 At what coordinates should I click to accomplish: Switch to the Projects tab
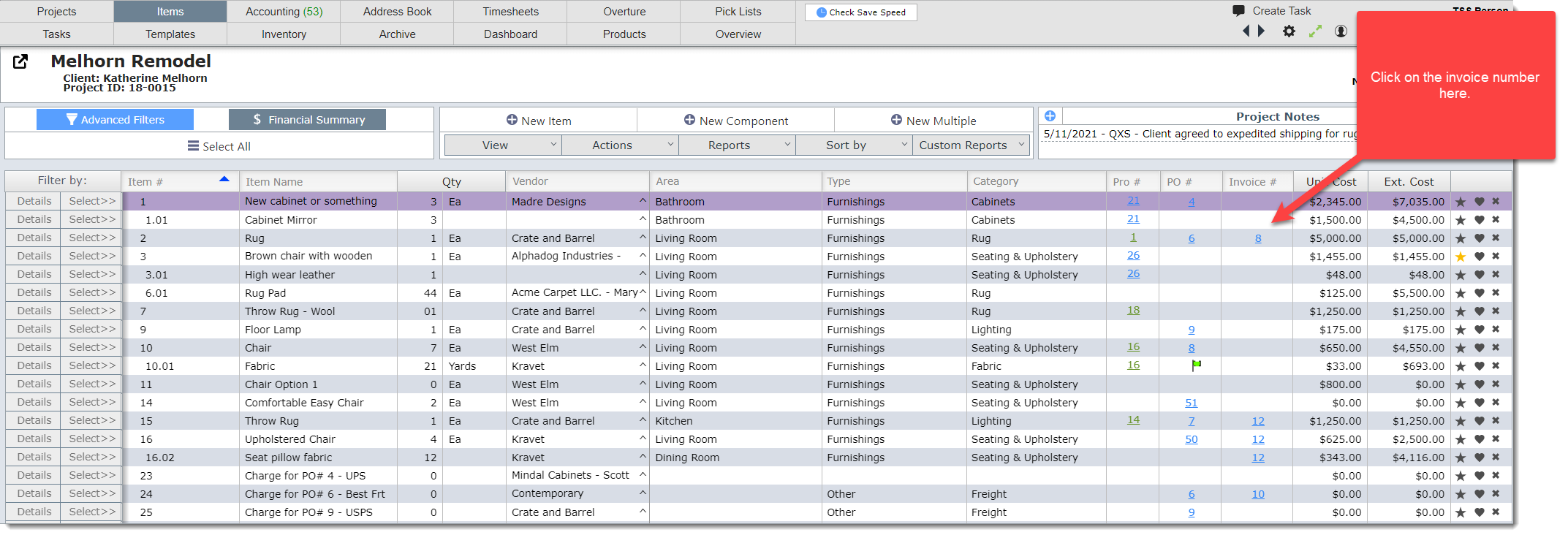pos(56,12)
